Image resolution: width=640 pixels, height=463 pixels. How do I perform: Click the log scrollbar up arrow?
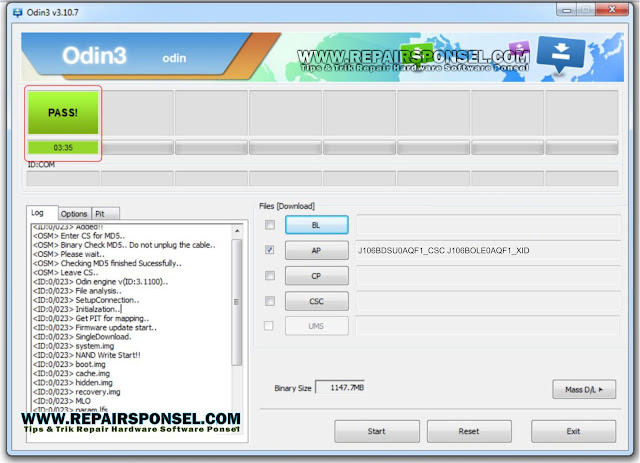pos(237,231)
